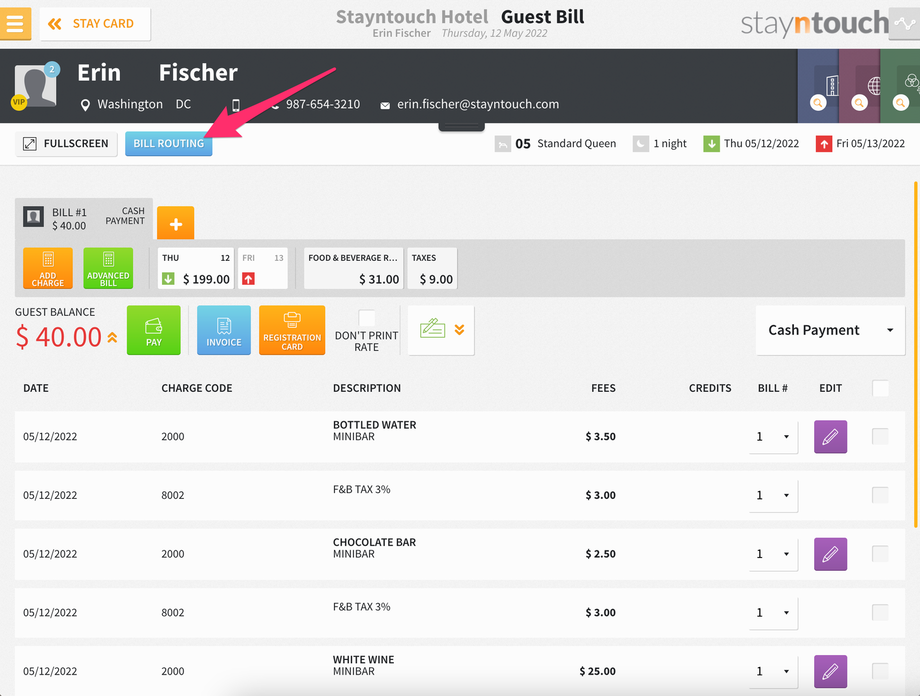Edit the Bottled Water charge
Screen dimensions: 920x696
830,437
